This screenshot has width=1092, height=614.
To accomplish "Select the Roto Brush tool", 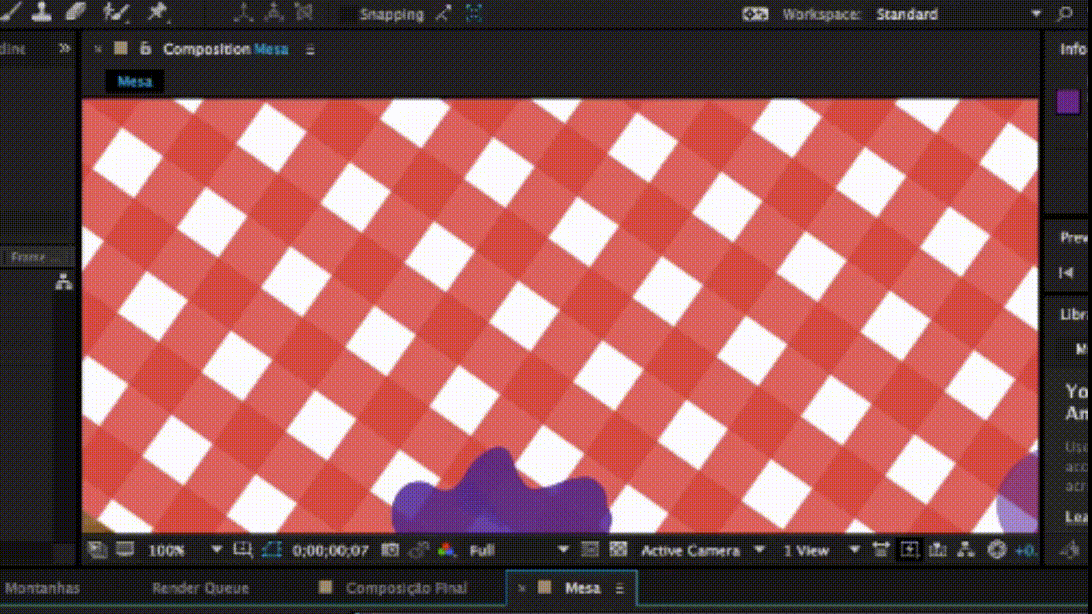I will (x=117, y=12).
